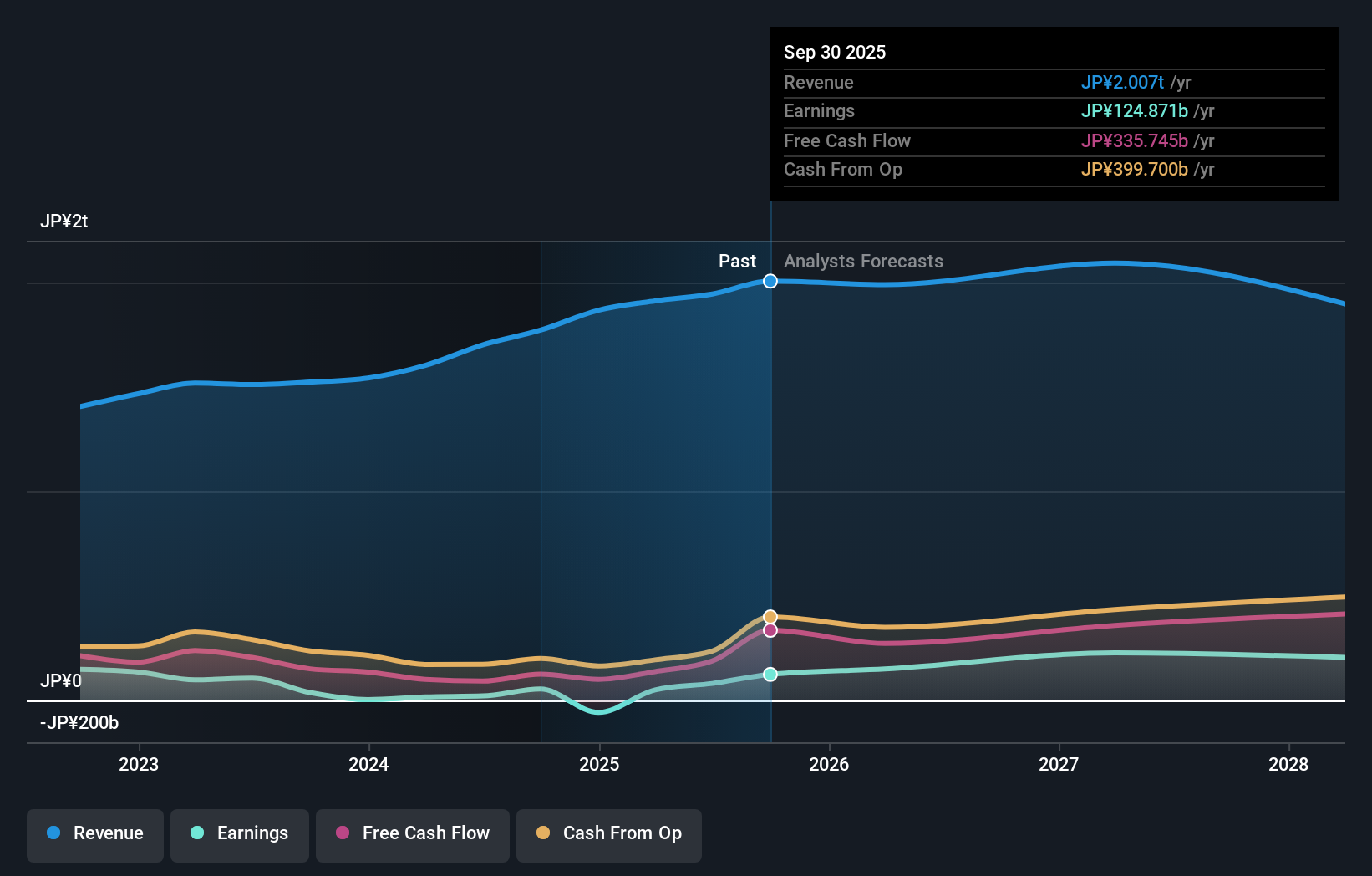This screenshot has height=876, width=1372.
Task: Toggle the Earnings series visibility
Action: click(x=239, y=835)
